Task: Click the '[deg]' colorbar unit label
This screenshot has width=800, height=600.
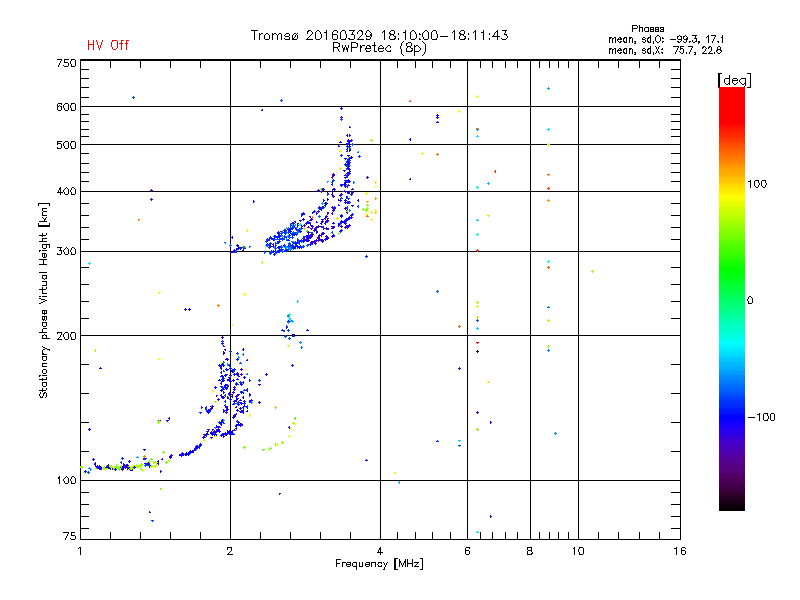Action: (734, 80)
